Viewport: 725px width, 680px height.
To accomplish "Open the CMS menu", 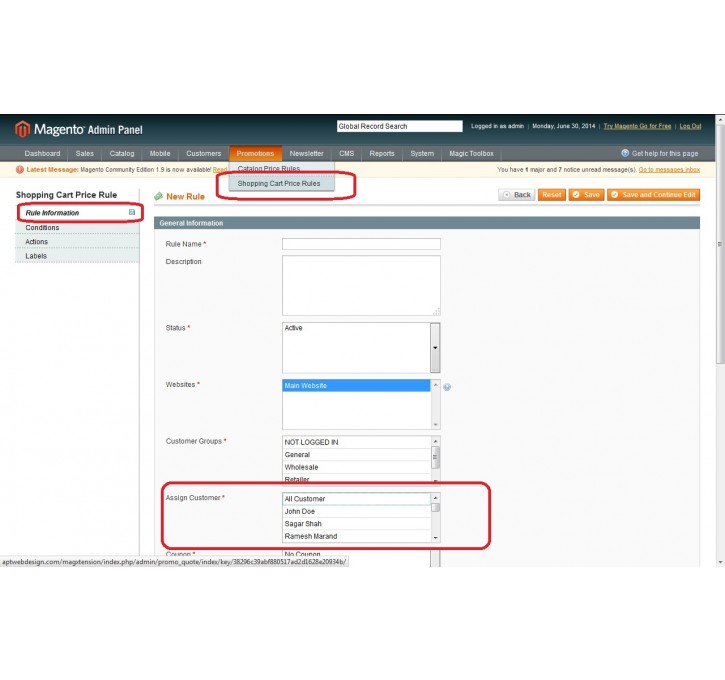I will coord(346,153).
